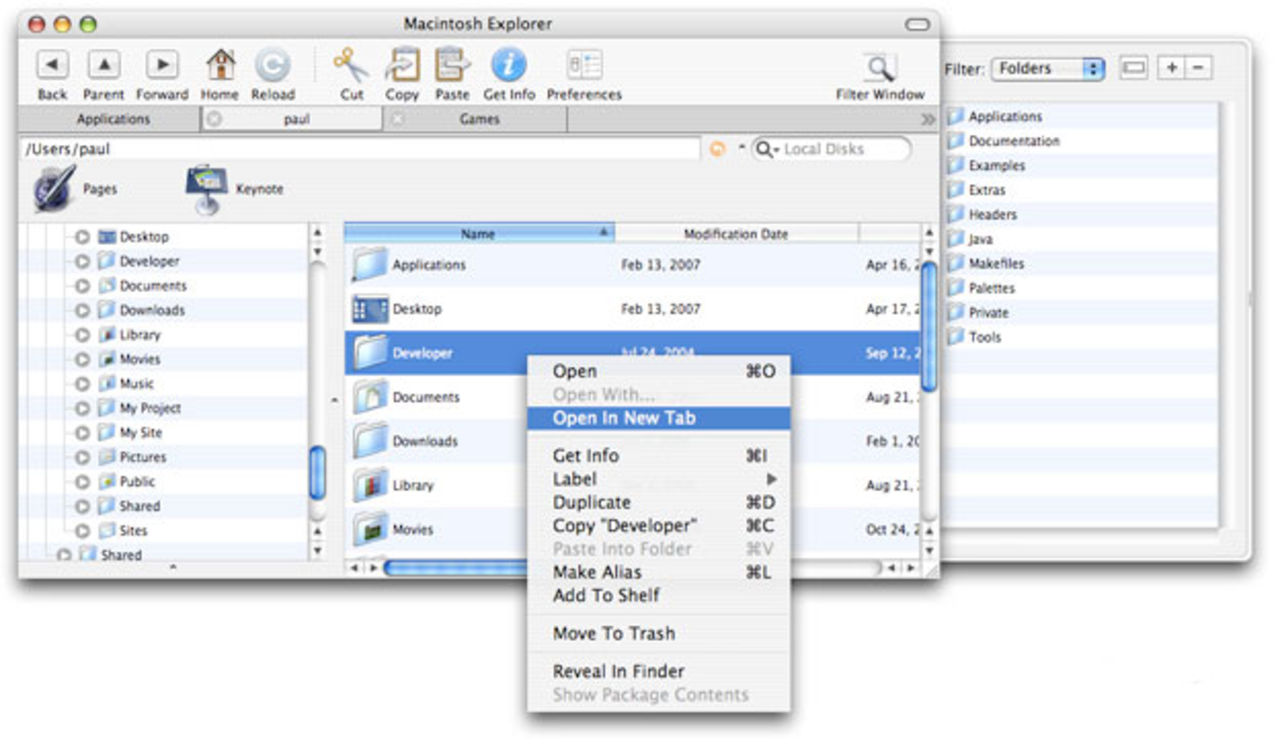Click the Home toolbar icon
Viewport: 1280px width, 745px height.
[x=220, y=66]
